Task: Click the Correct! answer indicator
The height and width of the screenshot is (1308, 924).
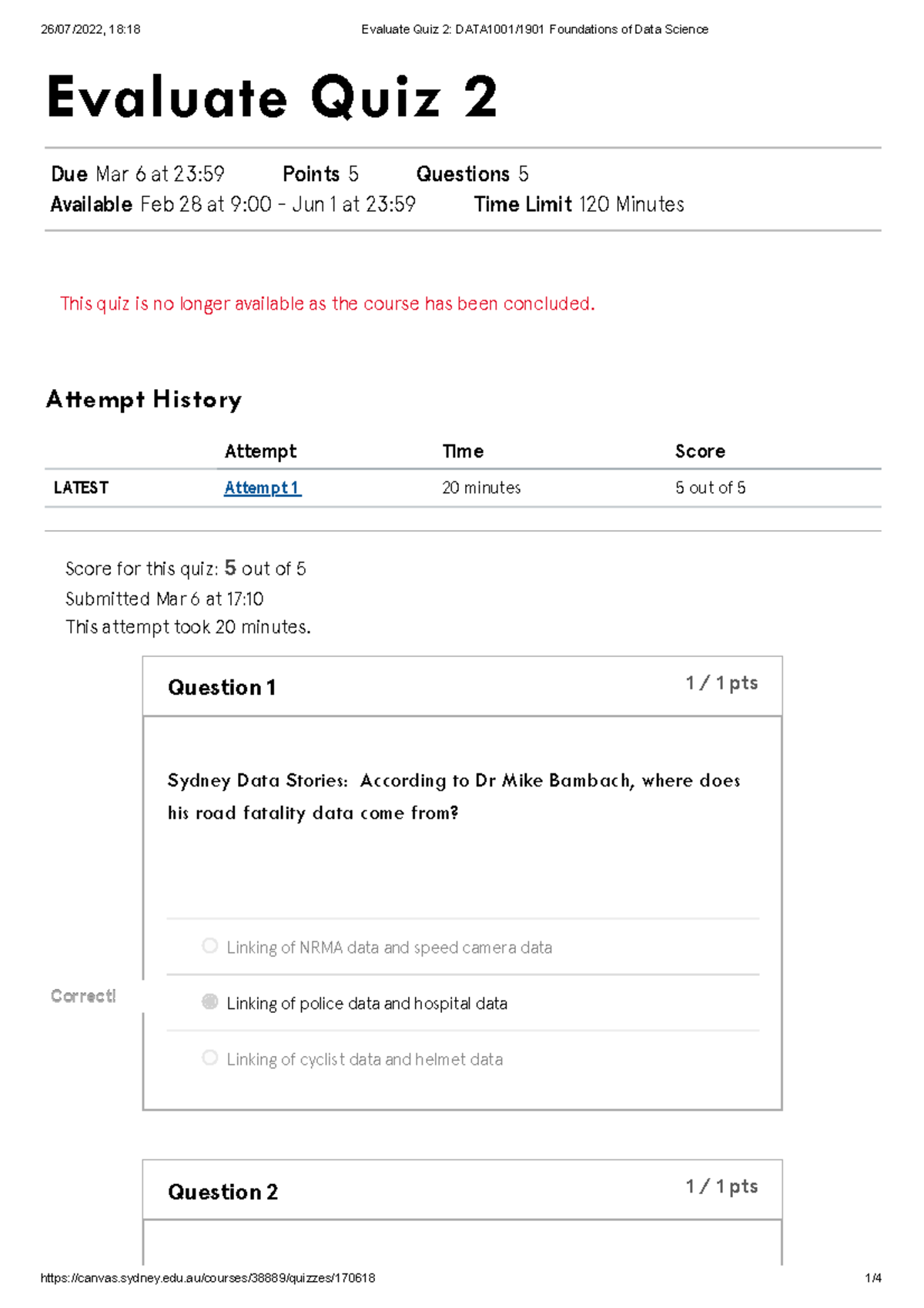Action: 83,996
